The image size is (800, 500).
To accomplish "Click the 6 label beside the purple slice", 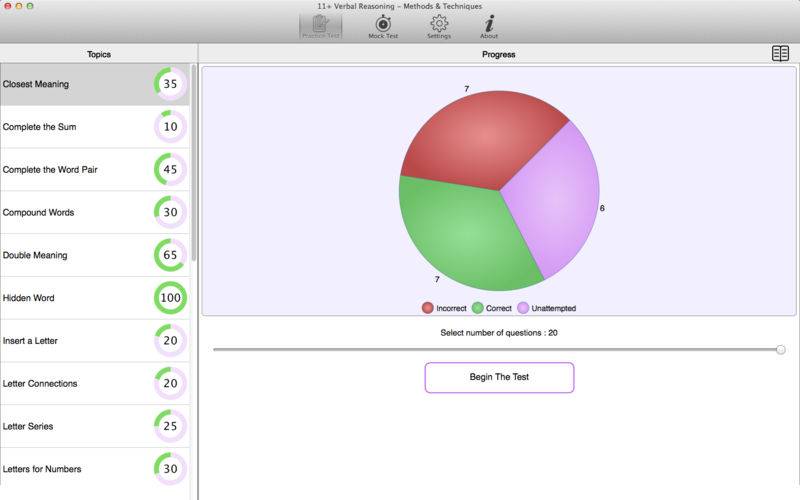I will (x=602, y=208).
